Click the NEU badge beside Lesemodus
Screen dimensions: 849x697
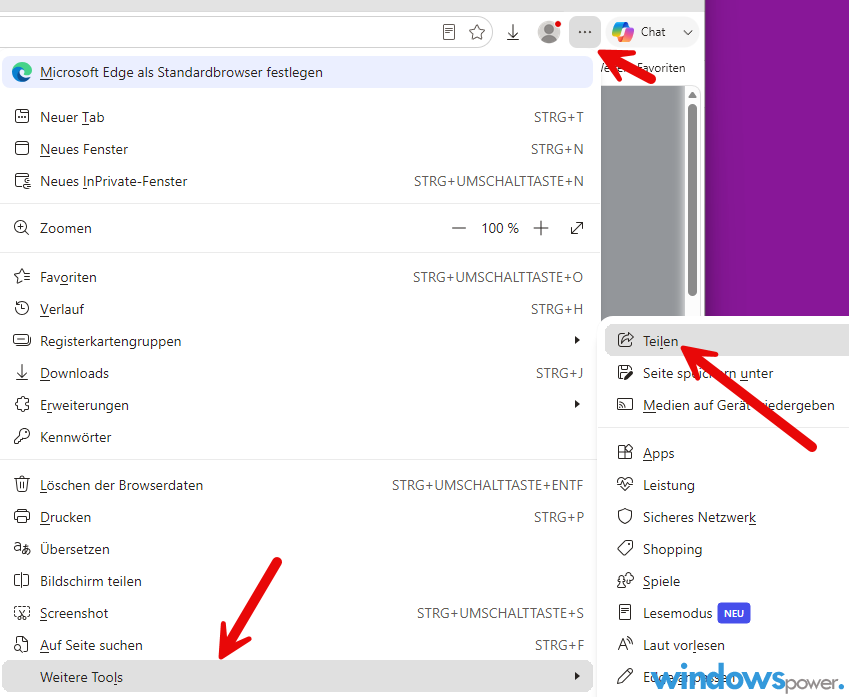(734, 613)
